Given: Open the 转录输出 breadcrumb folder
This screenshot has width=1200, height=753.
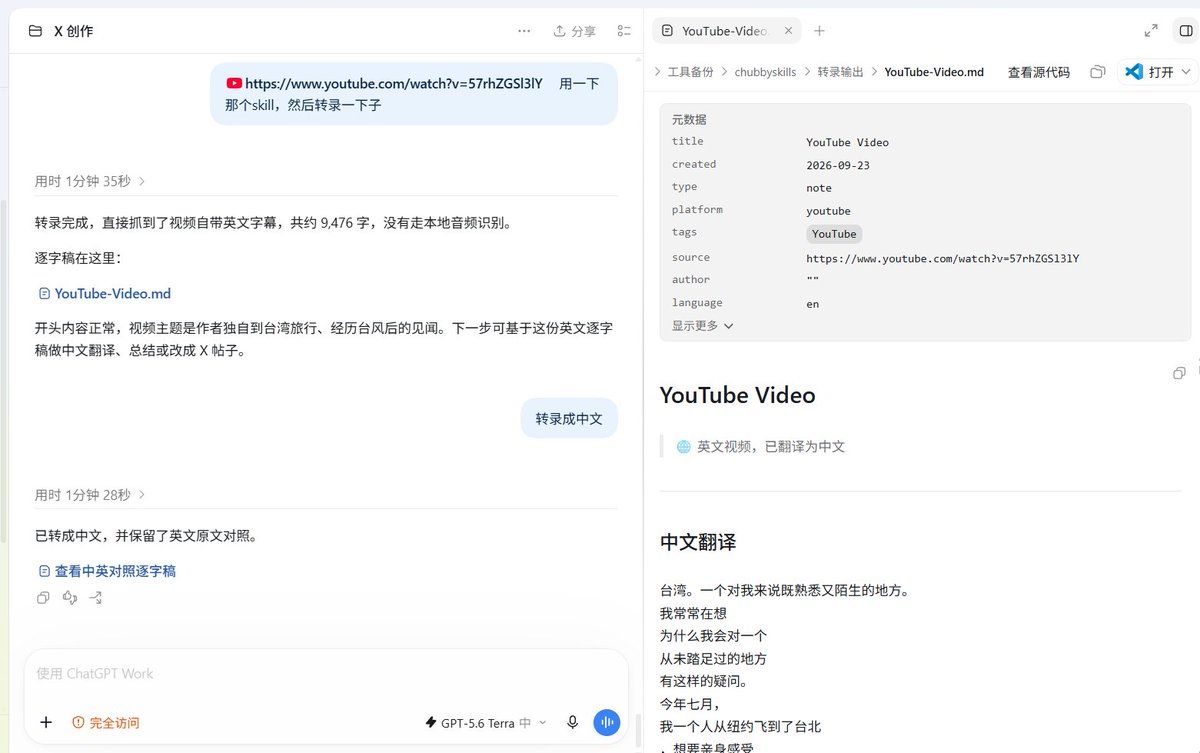Looking at the screenshot, I should 840,72.
